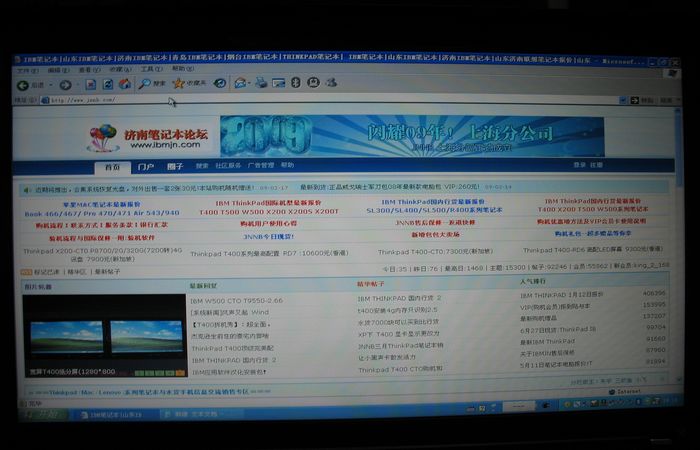Click the speaker icon in the announcement bar
700x450 pixels.
pyautogui.click(x=26, y=190)
